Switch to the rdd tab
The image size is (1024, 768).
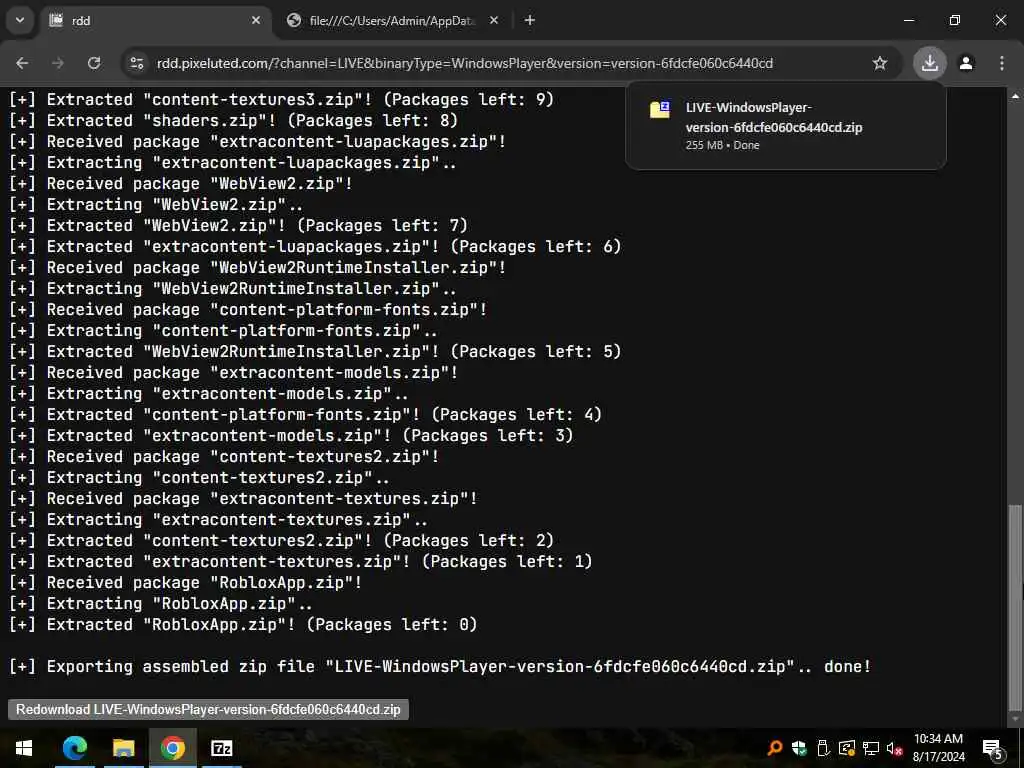(157, 20)
